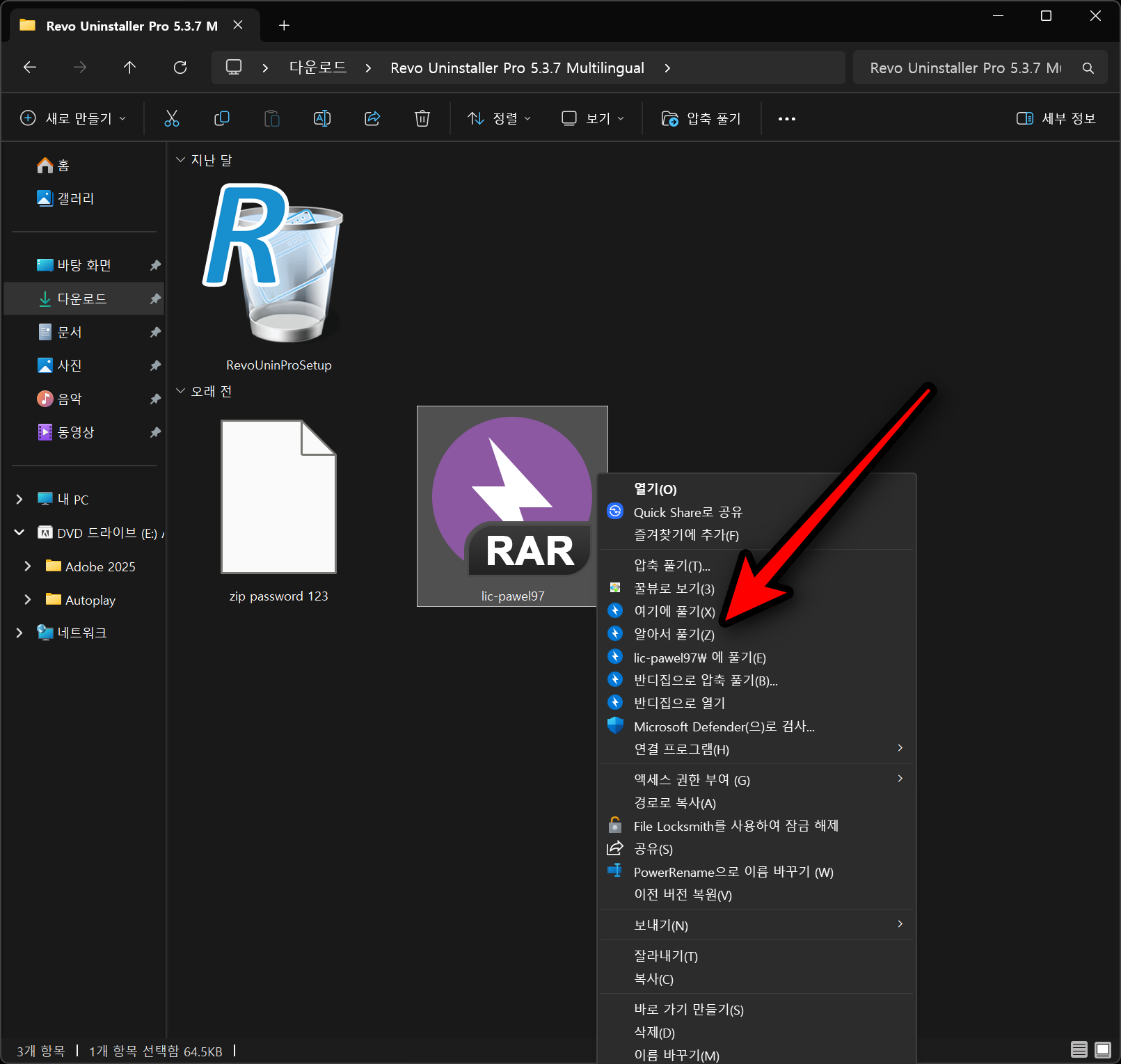Viewport: 1121px width, 1064px height.
Task: Choose 여기에 풀기(X) menu entry
Action: coord(757,612)
